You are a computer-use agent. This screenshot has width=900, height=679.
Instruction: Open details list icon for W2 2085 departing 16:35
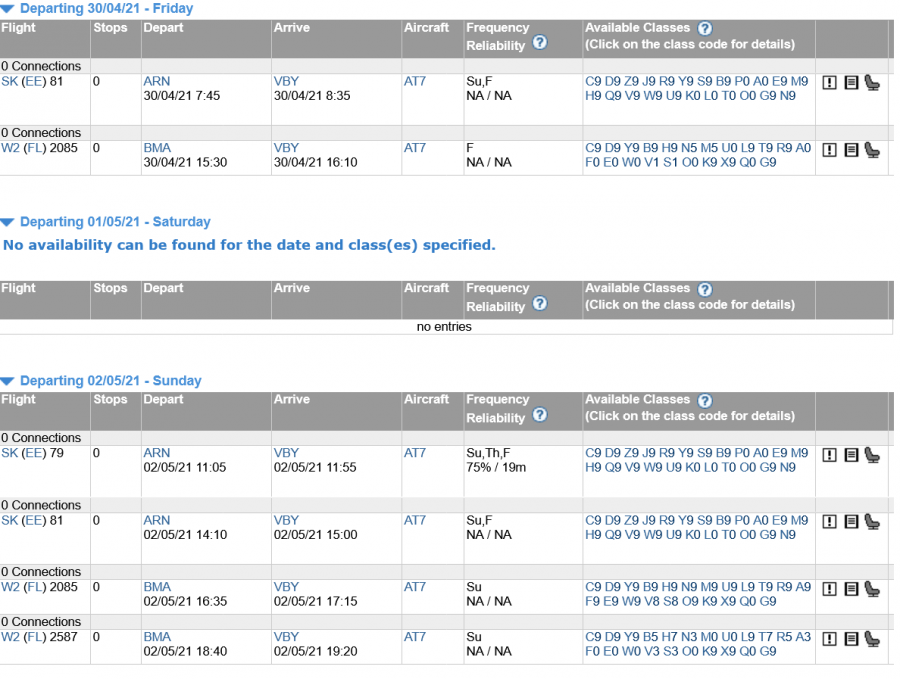point(851,589)
